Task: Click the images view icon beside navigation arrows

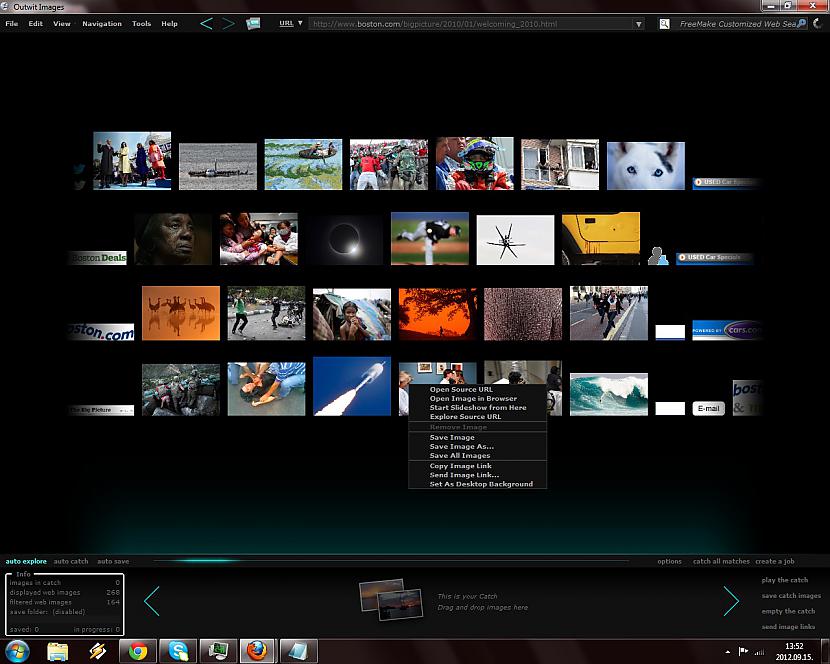Action: (253, 23)
